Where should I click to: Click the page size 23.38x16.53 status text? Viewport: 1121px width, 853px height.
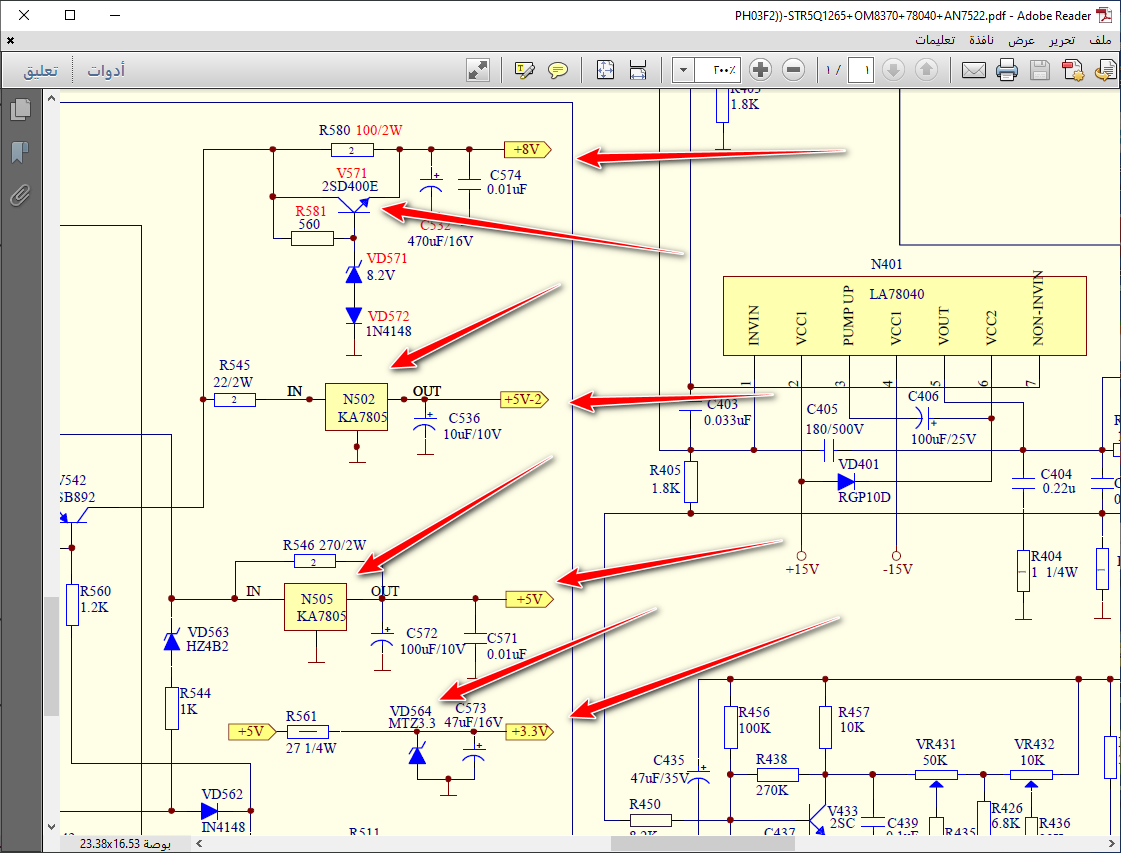click(125, 844)
